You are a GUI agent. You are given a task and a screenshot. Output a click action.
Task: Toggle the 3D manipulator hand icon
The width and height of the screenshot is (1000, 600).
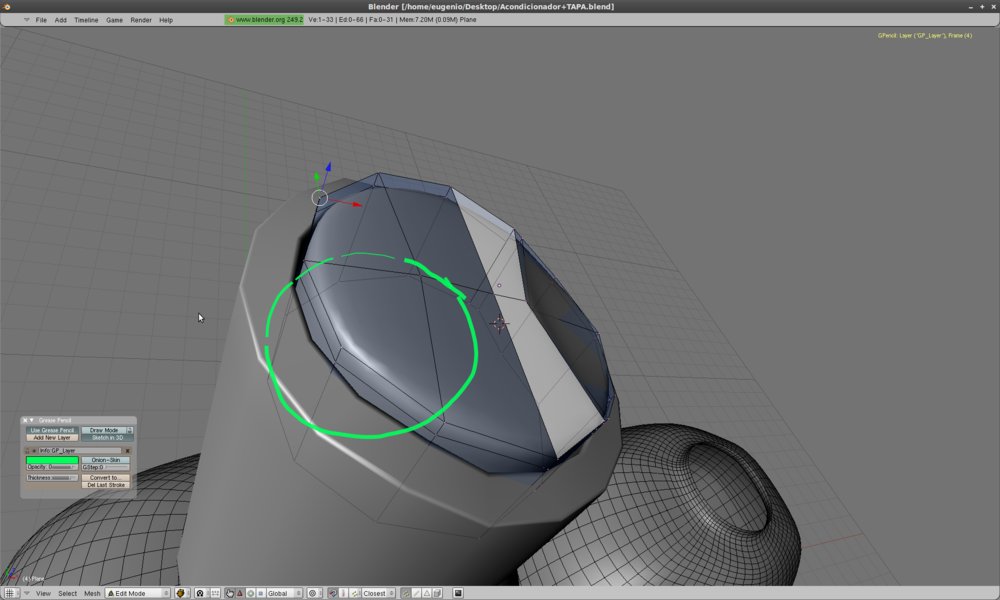pyautogui.click(x=230, y=593)
